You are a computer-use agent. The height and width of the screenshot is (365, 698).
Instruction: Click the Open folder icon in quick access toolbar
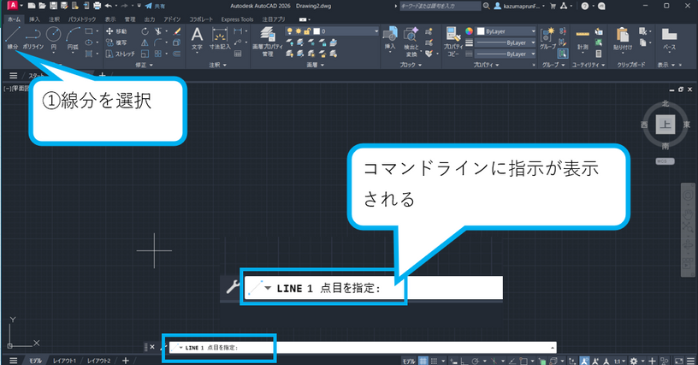tap(42, 6)
